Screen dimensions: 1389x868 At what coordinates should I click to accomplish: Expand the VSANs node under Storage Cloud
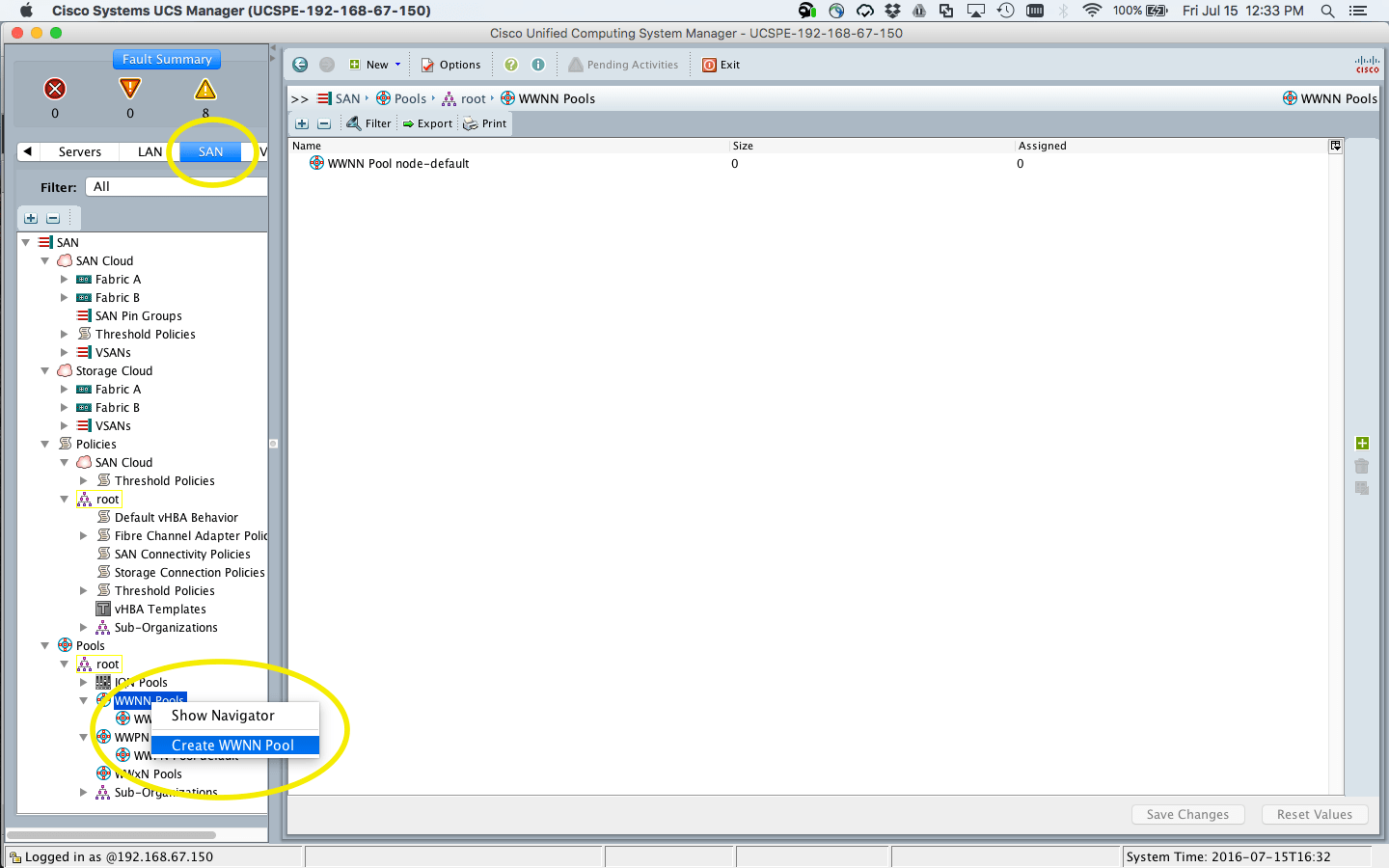tap(65, 426)
